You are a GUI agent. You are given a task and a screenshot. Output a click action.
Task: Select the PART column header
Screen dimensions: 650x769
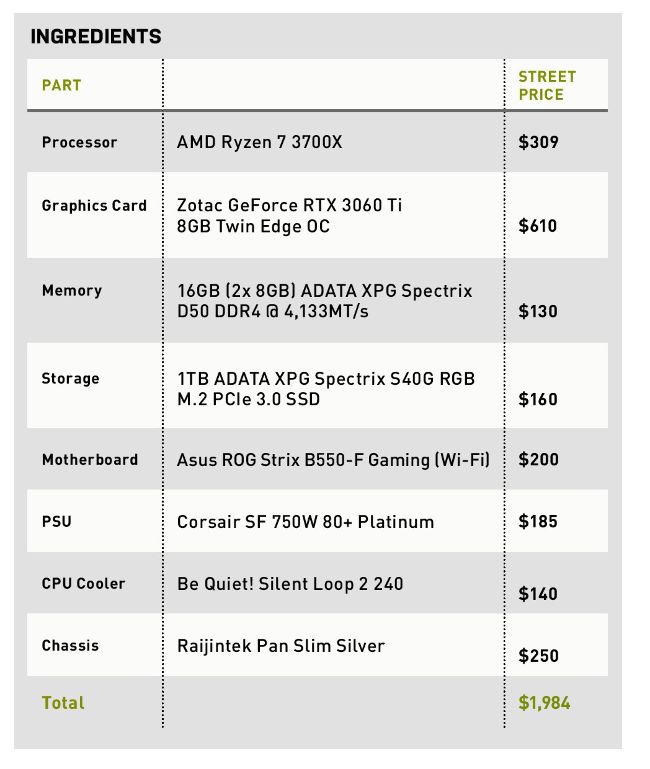[61, 85]
